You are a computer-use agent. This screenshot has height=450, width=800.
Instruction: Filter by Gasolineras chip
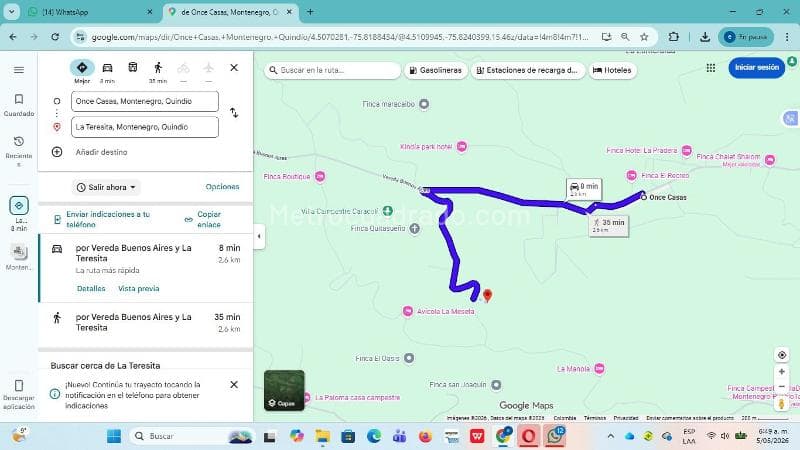[436, 70]
